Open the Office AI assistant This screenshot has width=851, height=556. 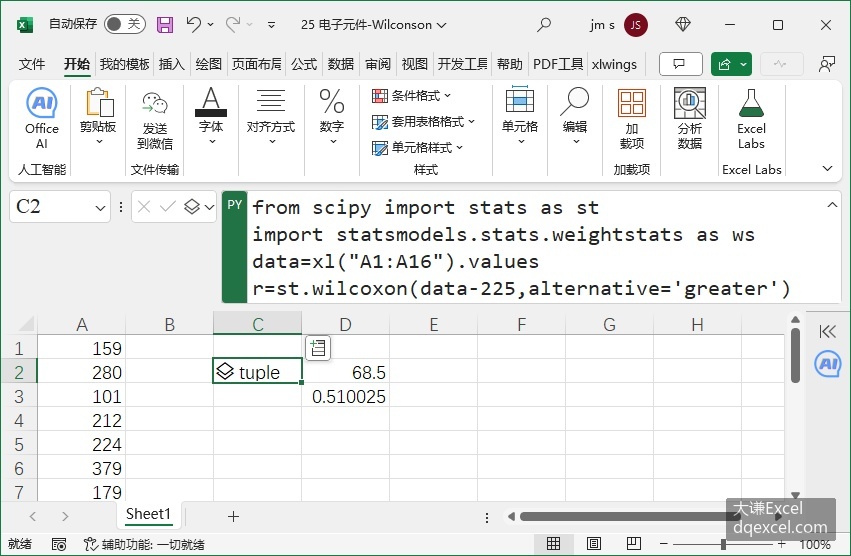tap(42, 118)
